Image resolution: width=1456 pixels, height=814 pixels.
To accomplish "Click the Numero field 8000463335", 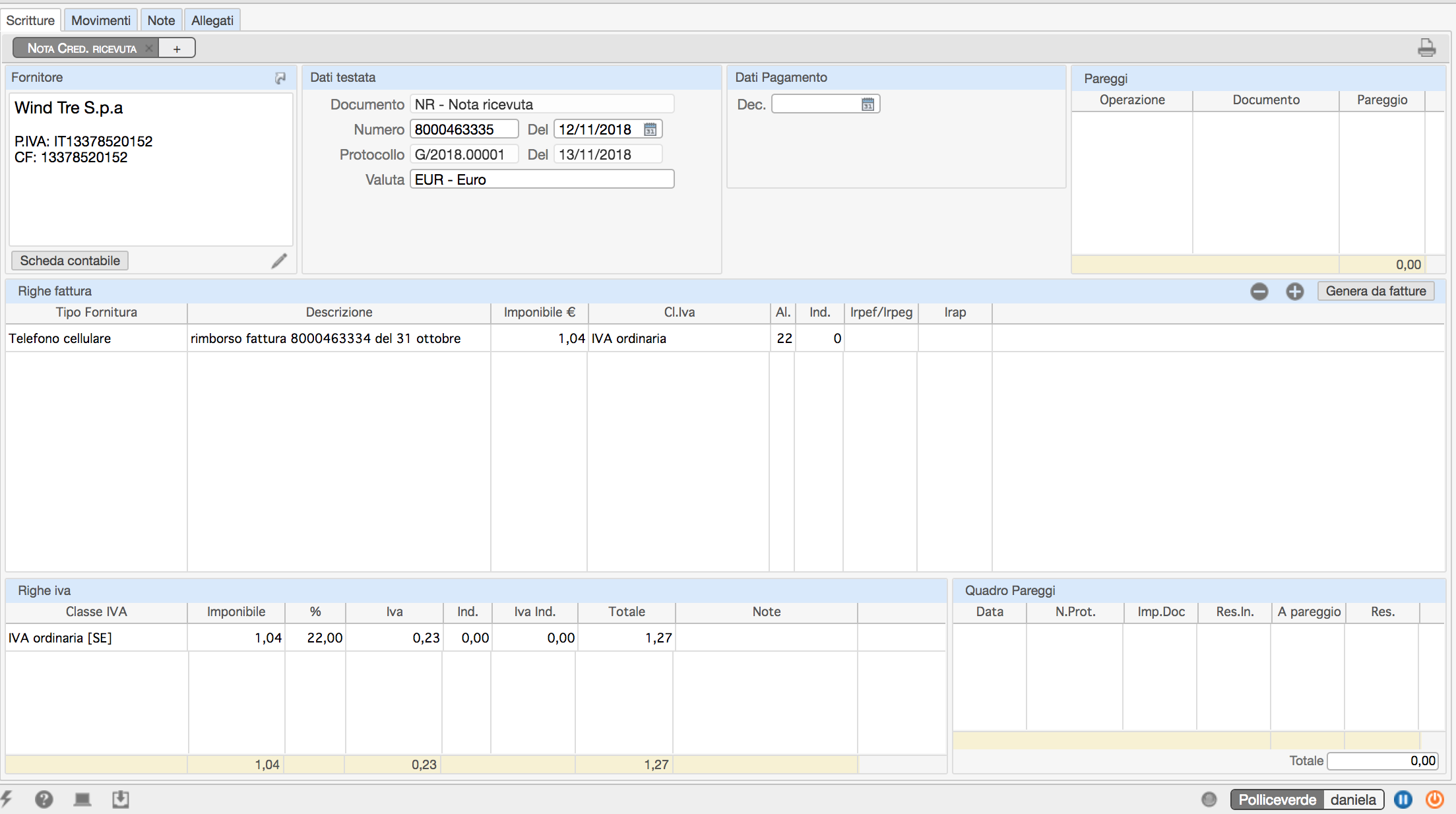I will coord(464,129).
